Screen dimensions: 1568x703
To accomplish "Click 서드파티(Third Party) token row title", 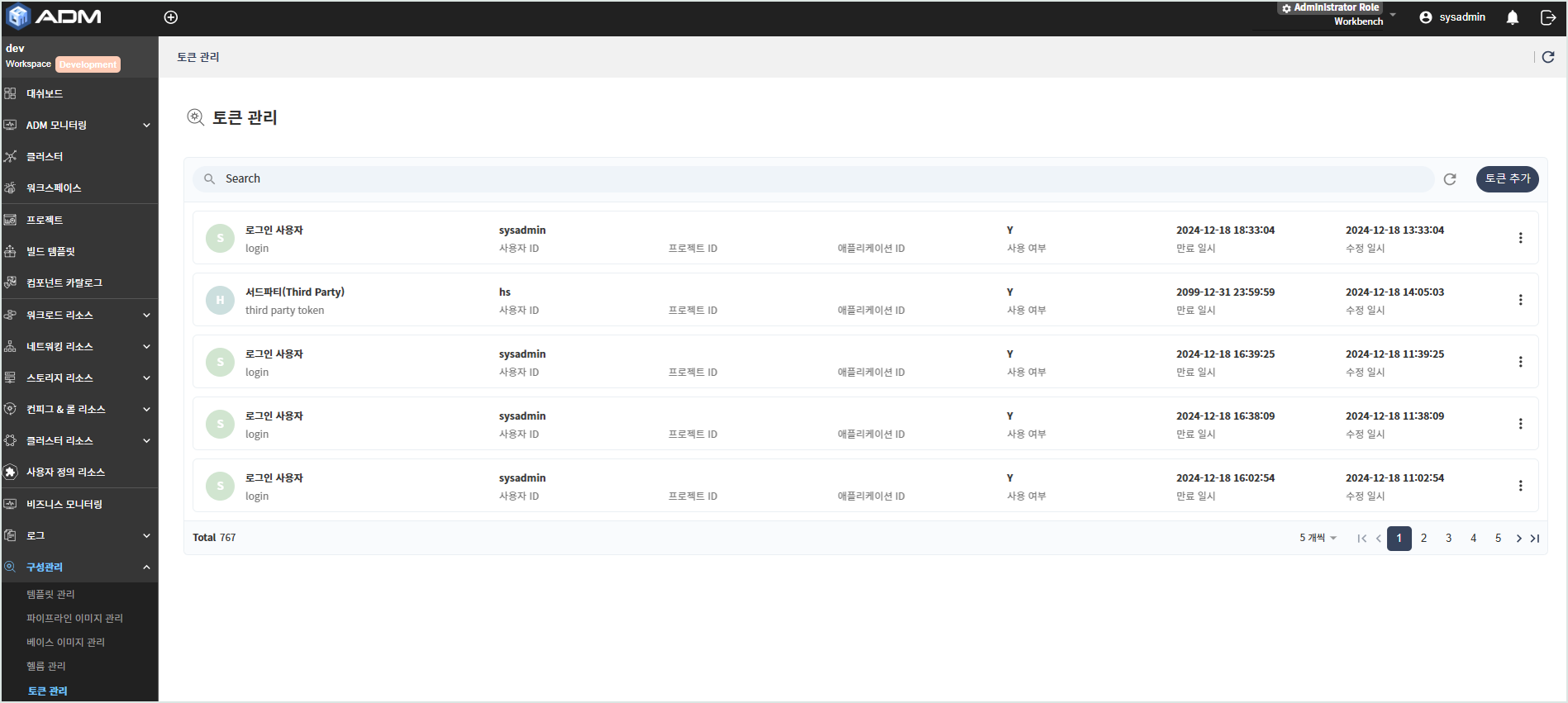I will pos(295,292).
